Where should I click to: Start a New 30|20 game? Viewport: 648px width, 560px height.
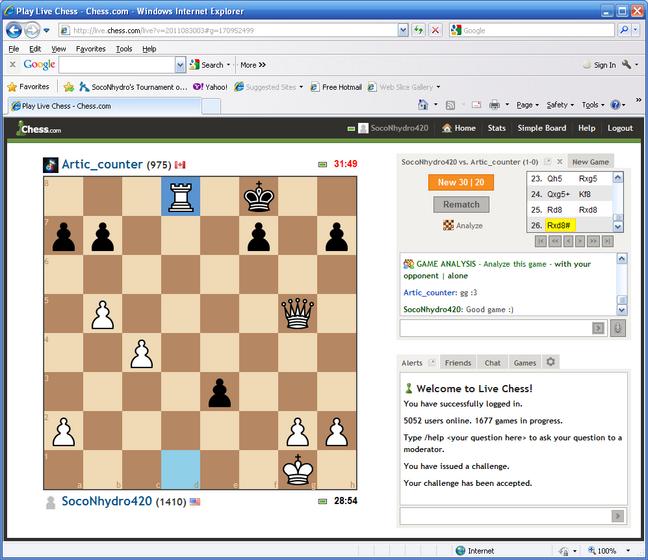461,182
